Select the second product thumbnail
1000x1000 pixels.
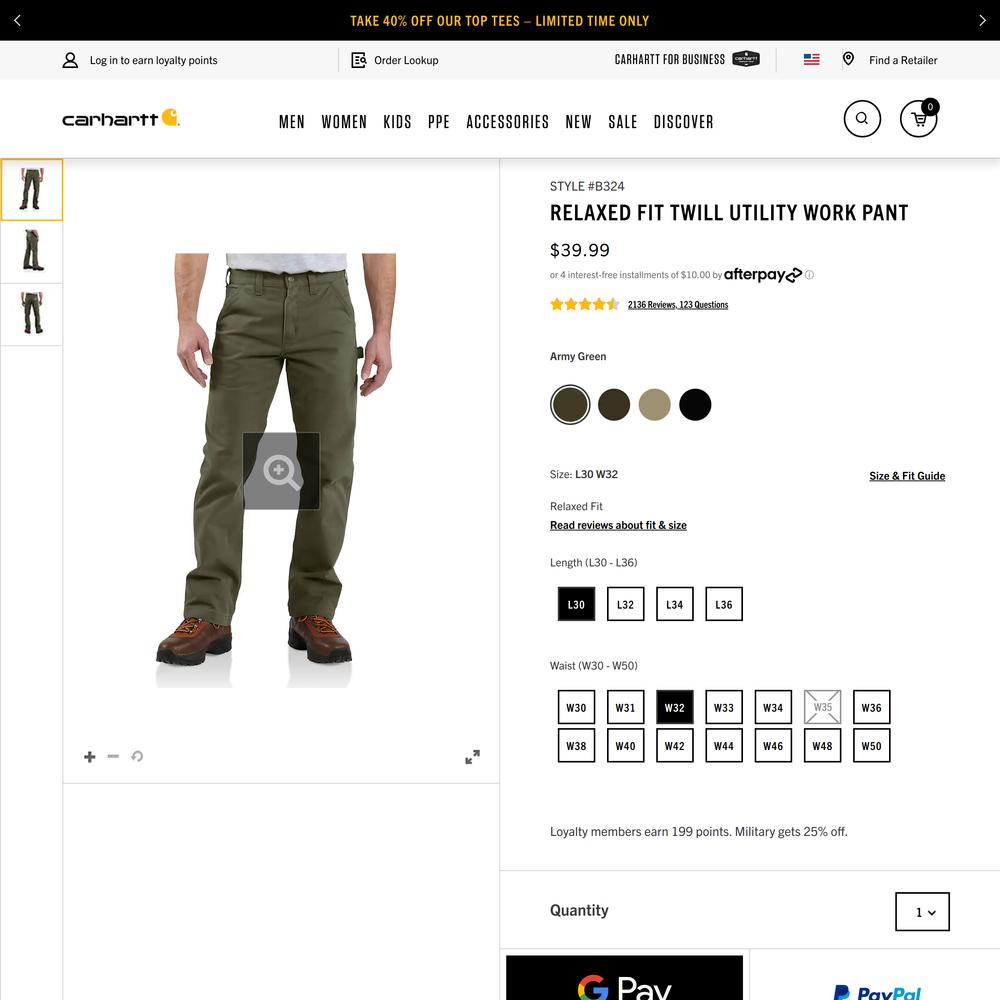pyautogui.click(x=31, y=252)
